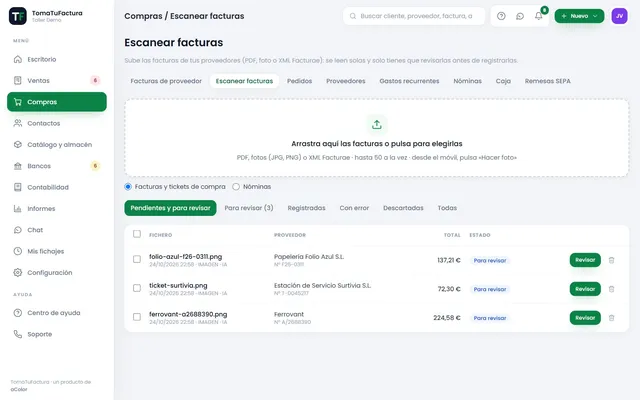Check the ferrovant-a2688390.png row checkbox
Viewport: 640px width, 400px height.
tap(137, 317)
